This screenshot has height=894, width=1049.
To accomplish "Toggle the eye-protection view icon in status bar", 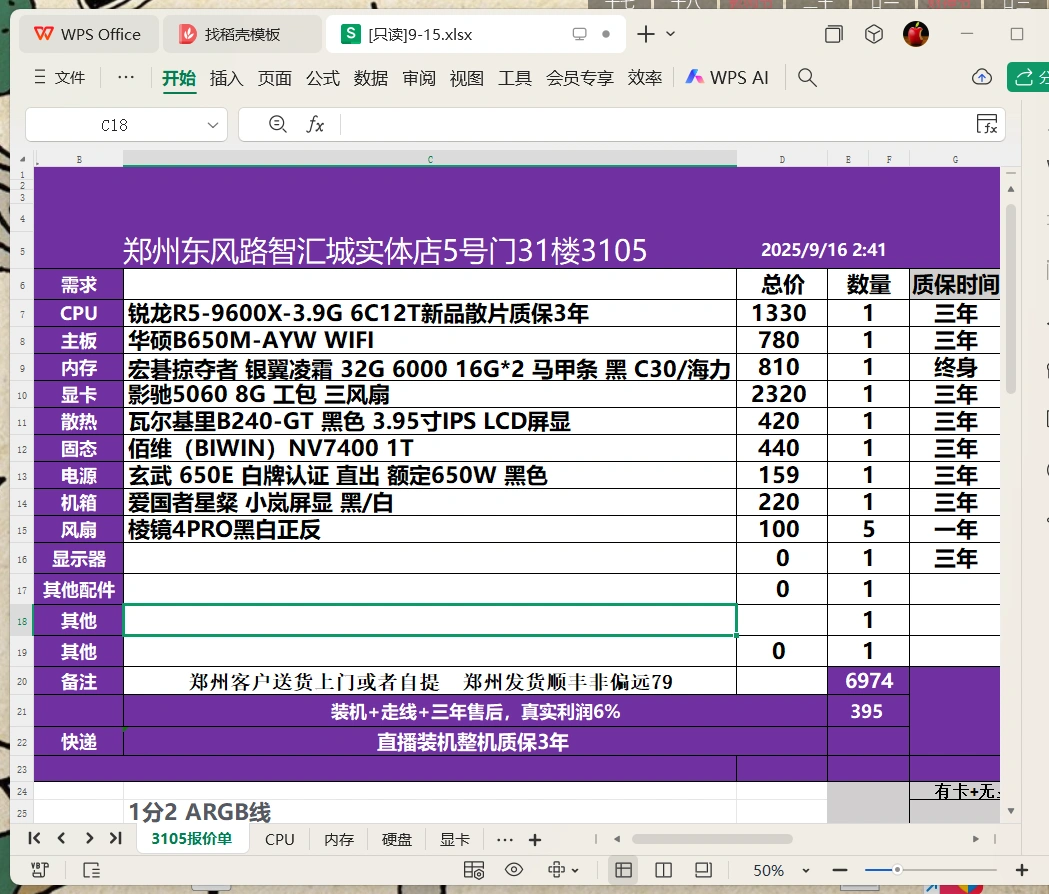I will (514, 870).
